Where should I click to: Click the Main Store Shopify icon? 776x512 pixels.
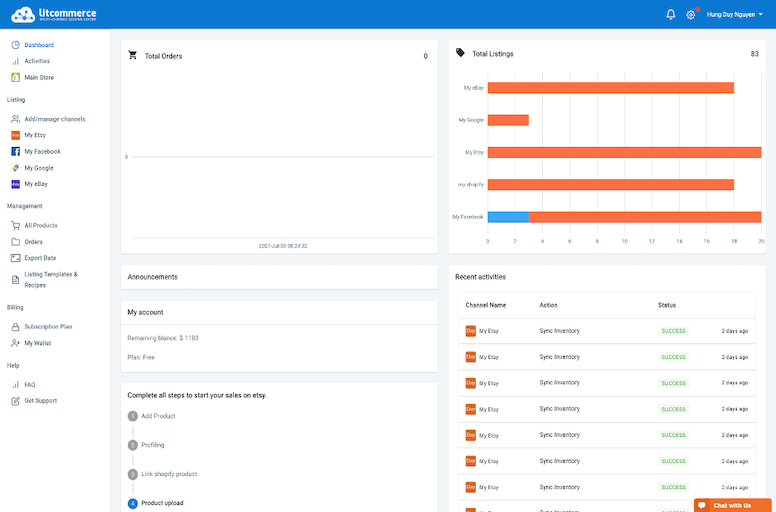(x=15, y=78)
